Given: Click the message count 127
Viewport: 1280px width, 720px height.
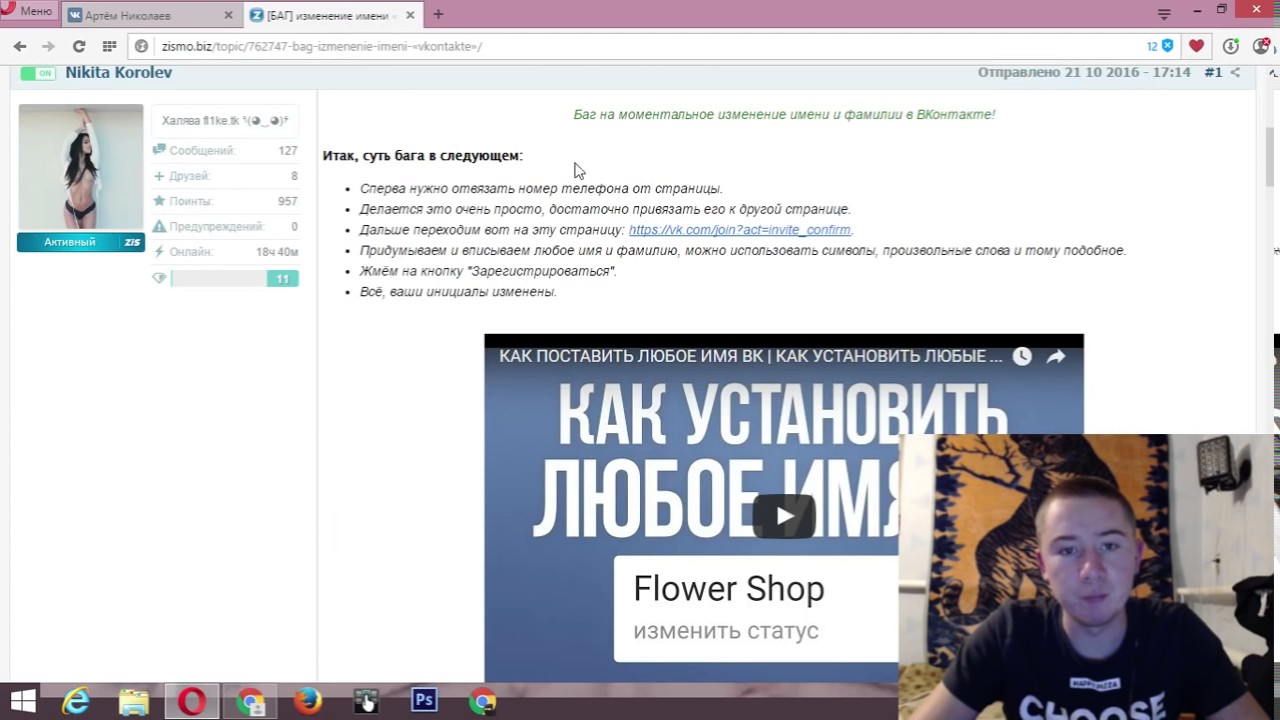Looking at the screenshot, I should (288, 150).
